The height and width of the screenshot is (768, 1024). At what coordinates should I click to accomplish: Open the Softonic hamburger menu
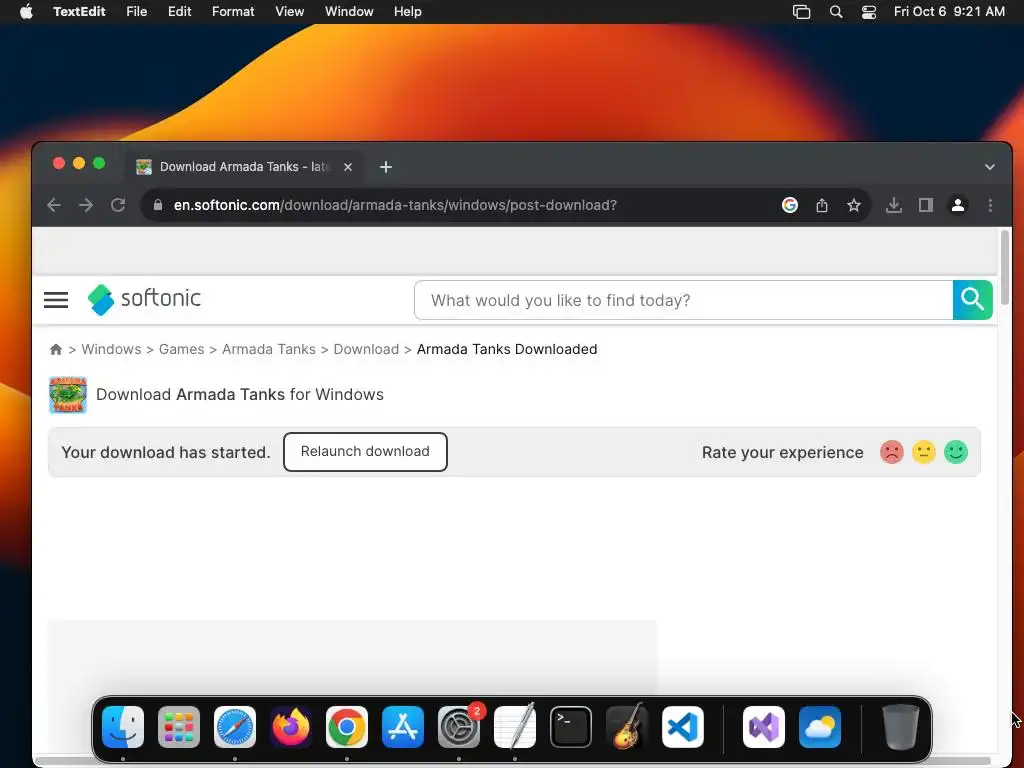(56, 300)
